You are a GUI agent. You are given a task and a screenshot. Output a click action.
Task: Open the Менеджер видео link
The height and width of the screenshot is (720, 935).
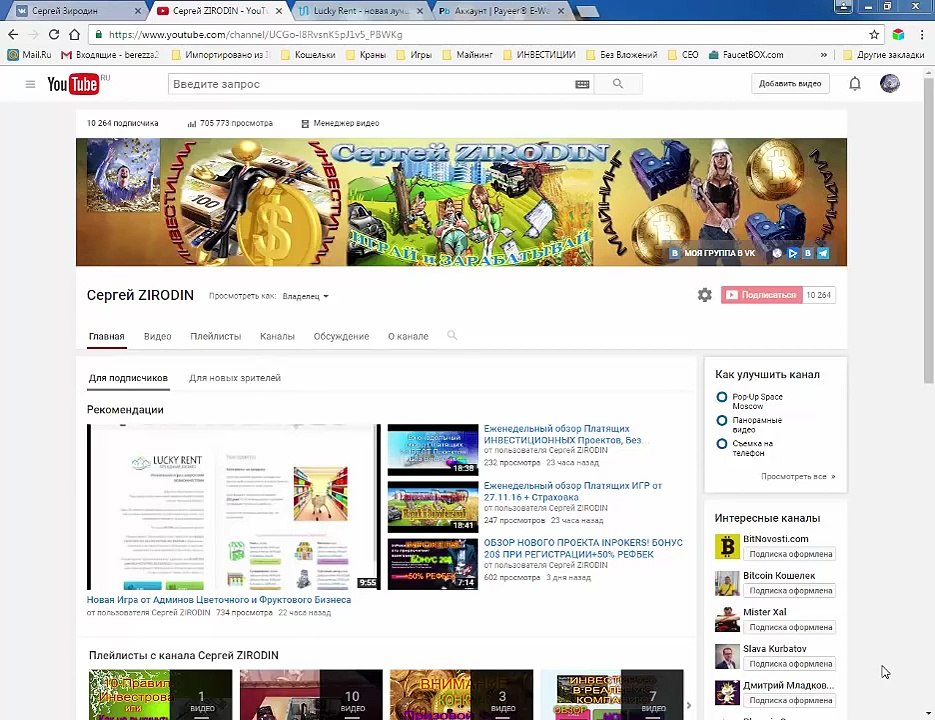340,123
